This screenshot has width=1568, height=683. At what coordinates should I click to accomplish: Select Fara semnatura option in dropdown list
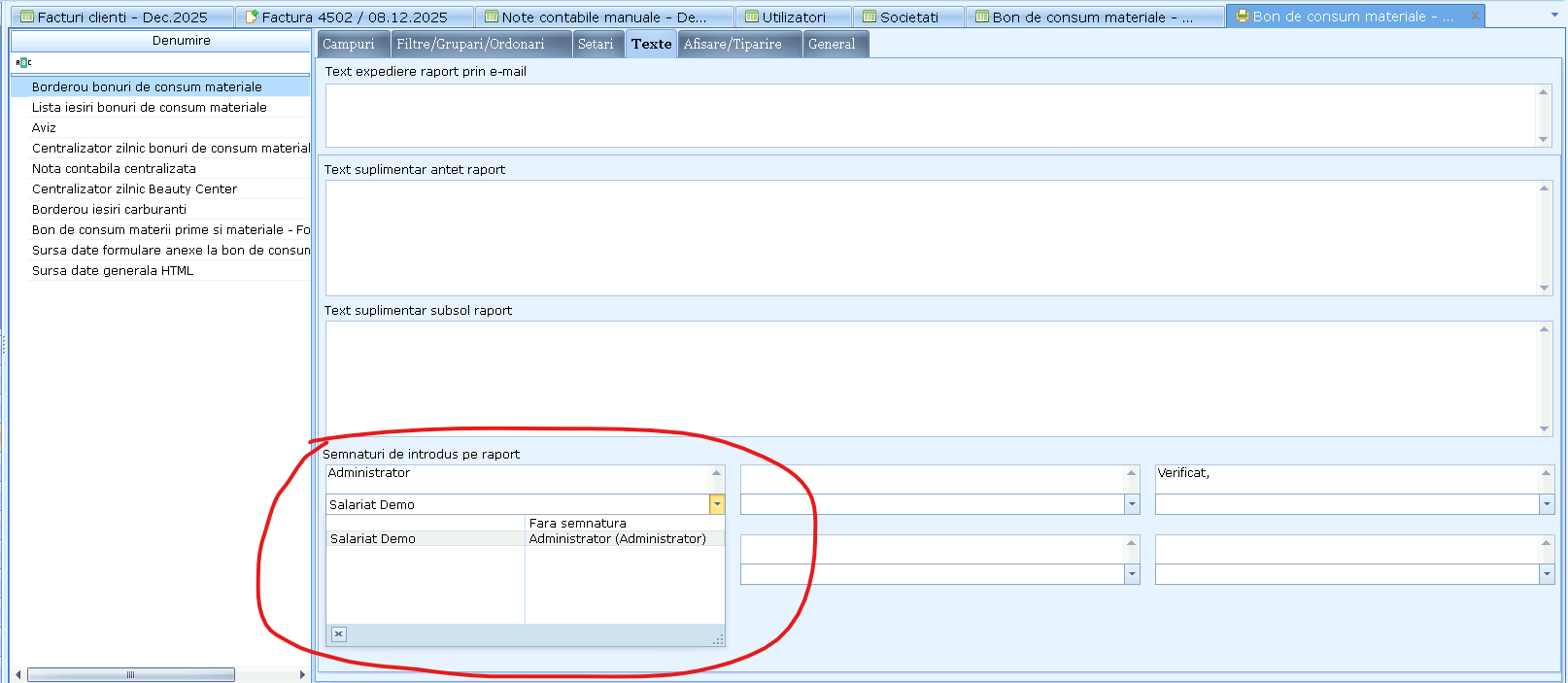point(577,523)
